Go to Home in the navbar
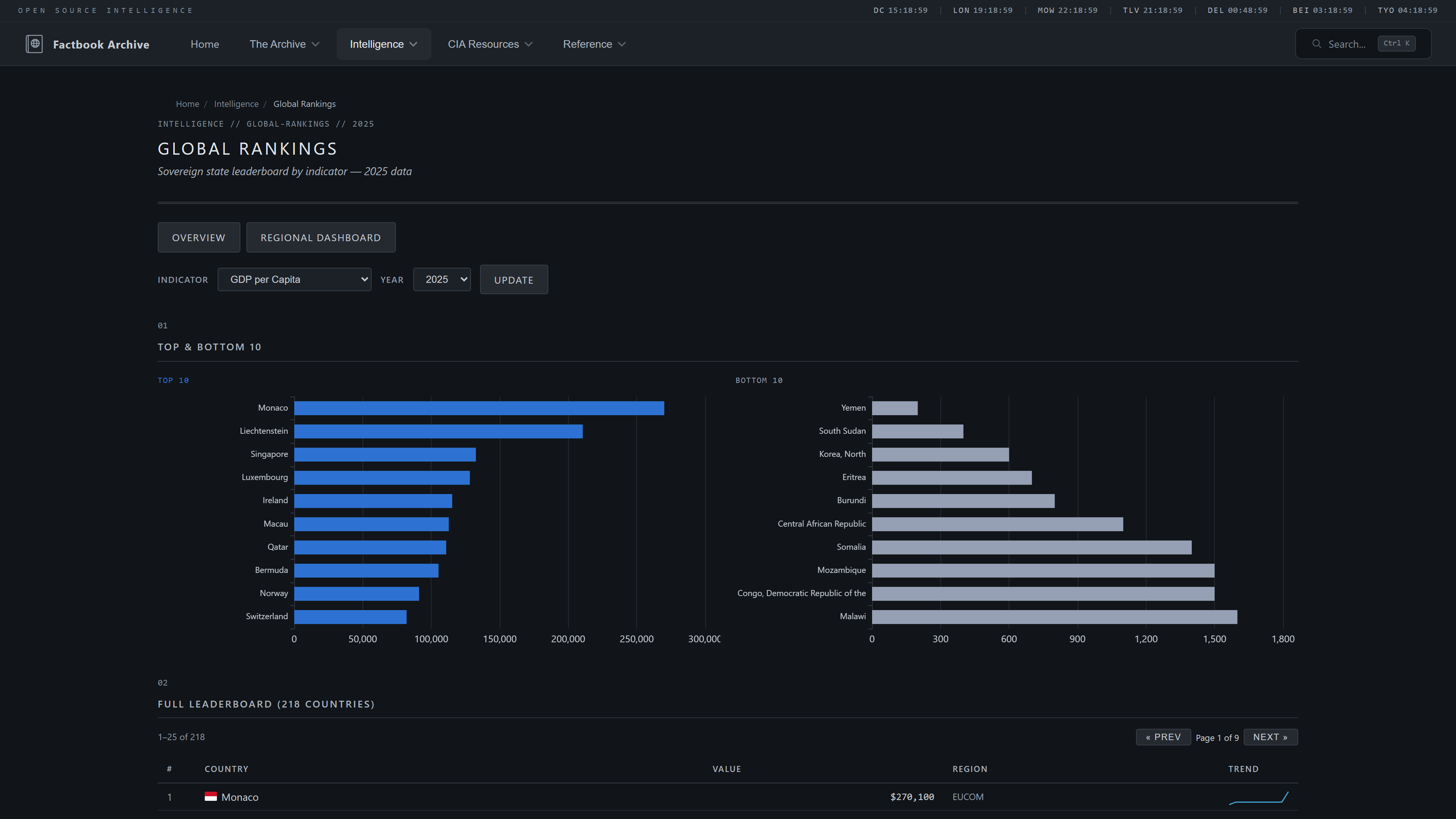This screenshot has height=819, width=1456. (205, 44)
